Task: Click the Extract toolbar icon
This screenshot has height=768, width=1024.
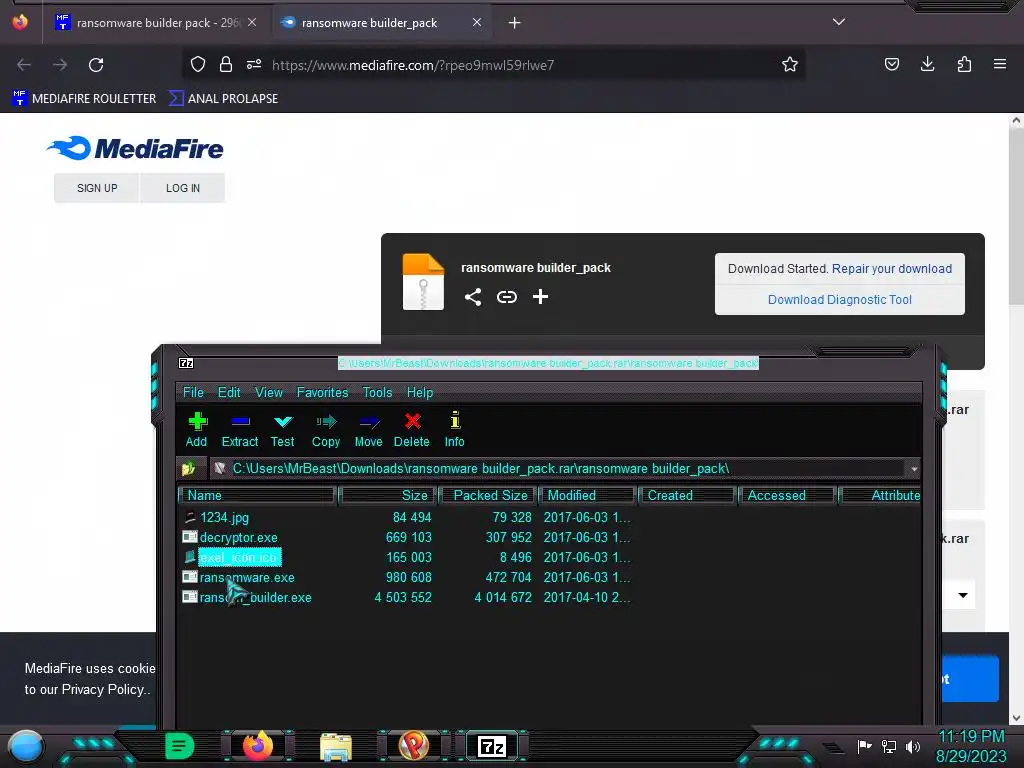Action: pos(240,422)
